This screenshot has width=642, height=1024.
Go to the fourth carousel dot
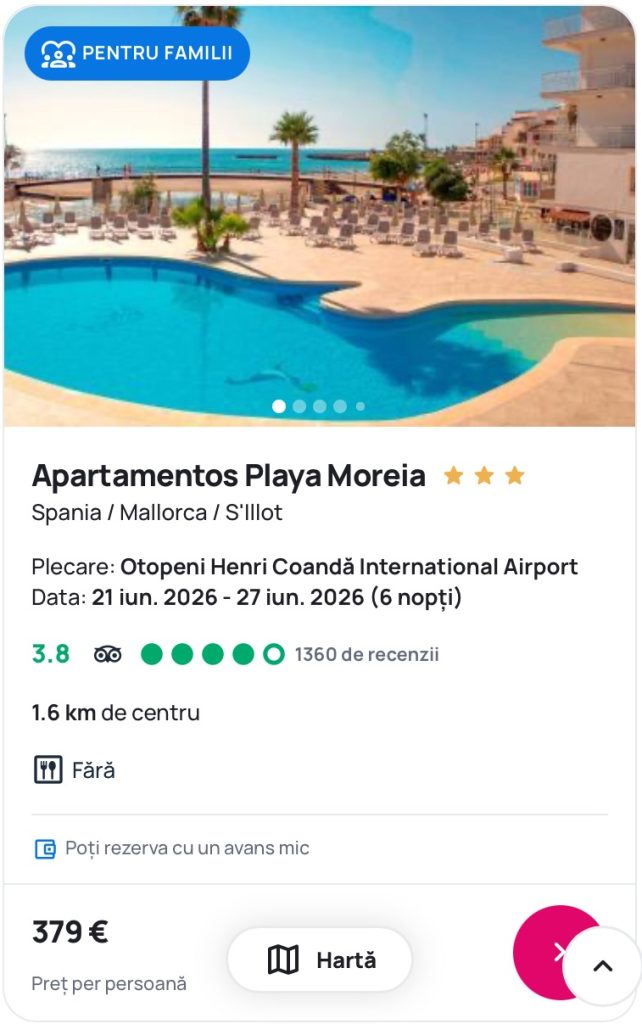coord(340,406)
